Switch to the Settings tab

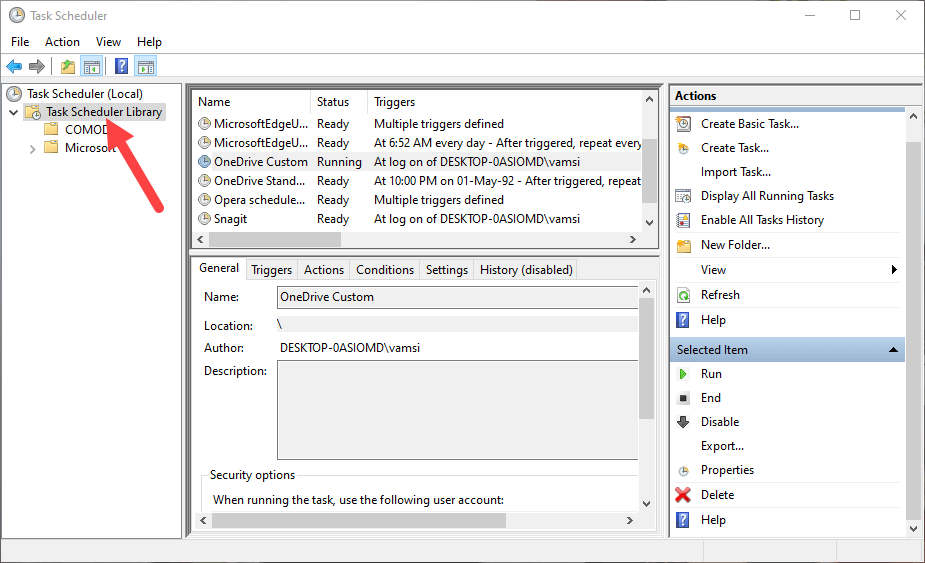point(447,270)
